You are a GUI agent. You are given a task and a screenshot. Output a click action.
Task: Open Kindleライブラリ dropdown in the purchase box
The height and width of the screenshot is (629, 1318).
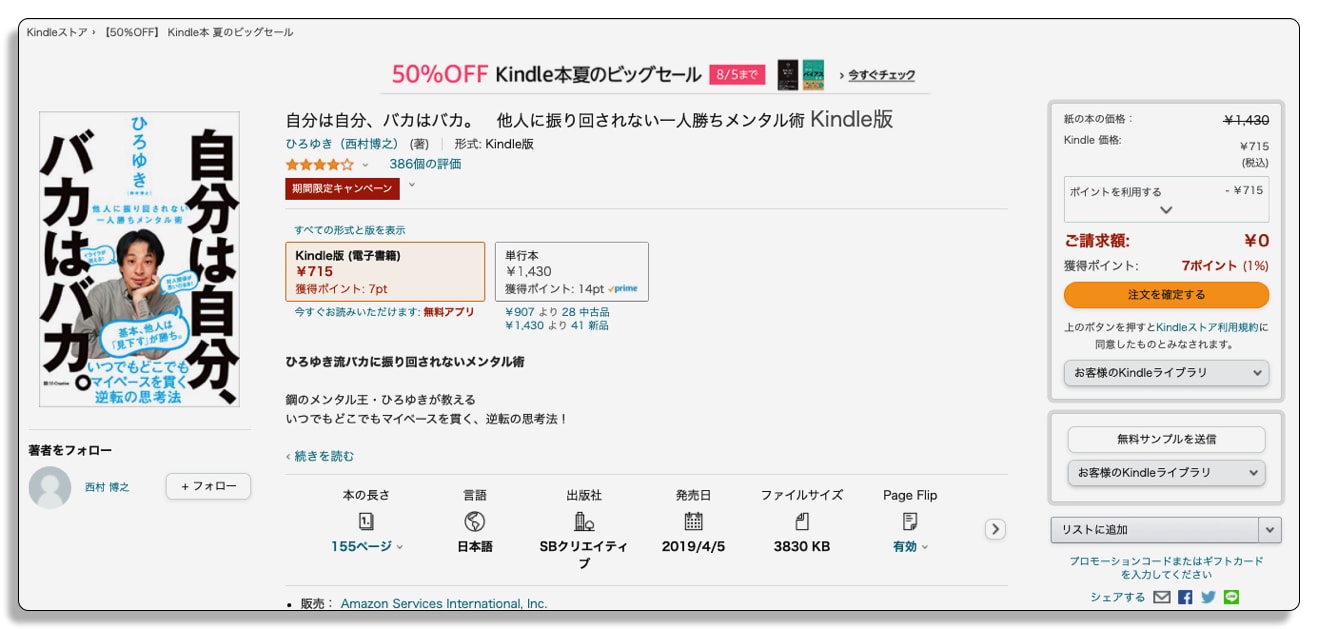pos(1166,373)
